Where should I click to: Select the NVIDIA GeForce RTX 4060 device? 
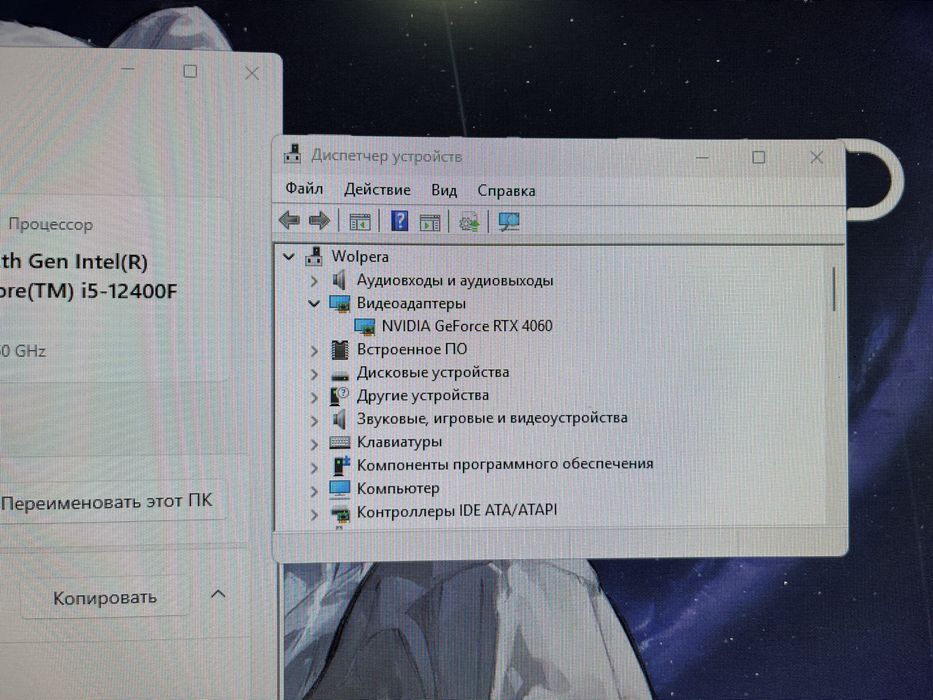(x=467, y=326)
